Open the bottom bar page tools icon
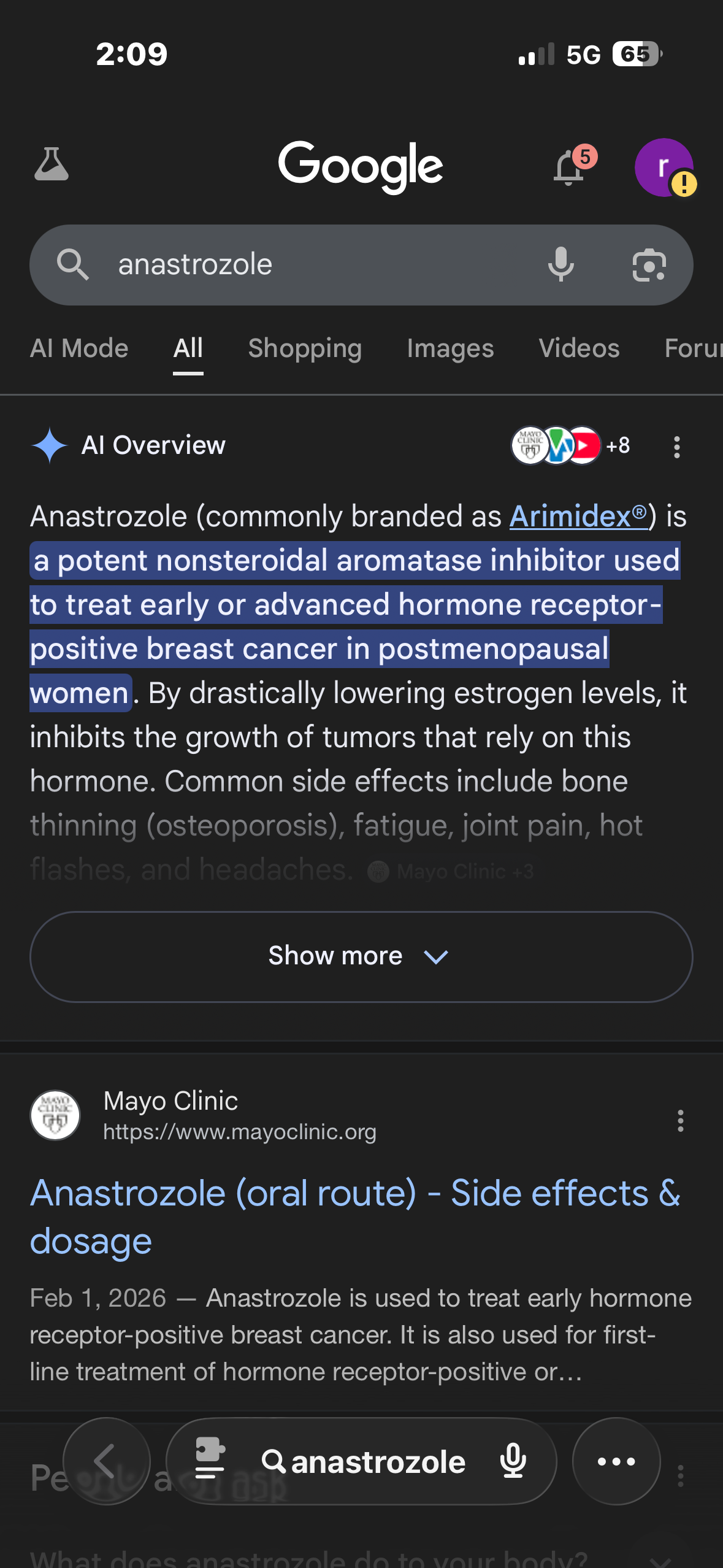The width and height of the screenshot is (723, 1568). [x=210, y=1461]
